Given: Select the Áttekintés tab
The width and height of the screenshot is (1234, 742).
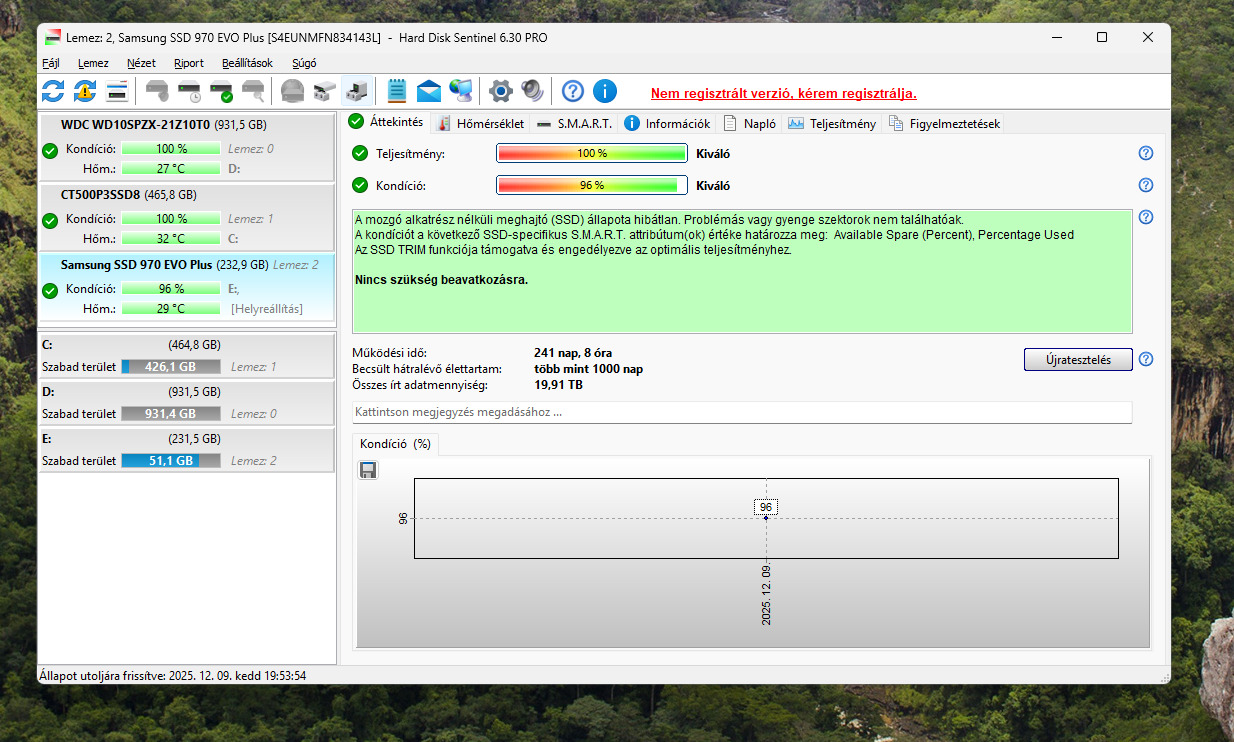Looking at the screenshot, I should click(x=386, y=122).
